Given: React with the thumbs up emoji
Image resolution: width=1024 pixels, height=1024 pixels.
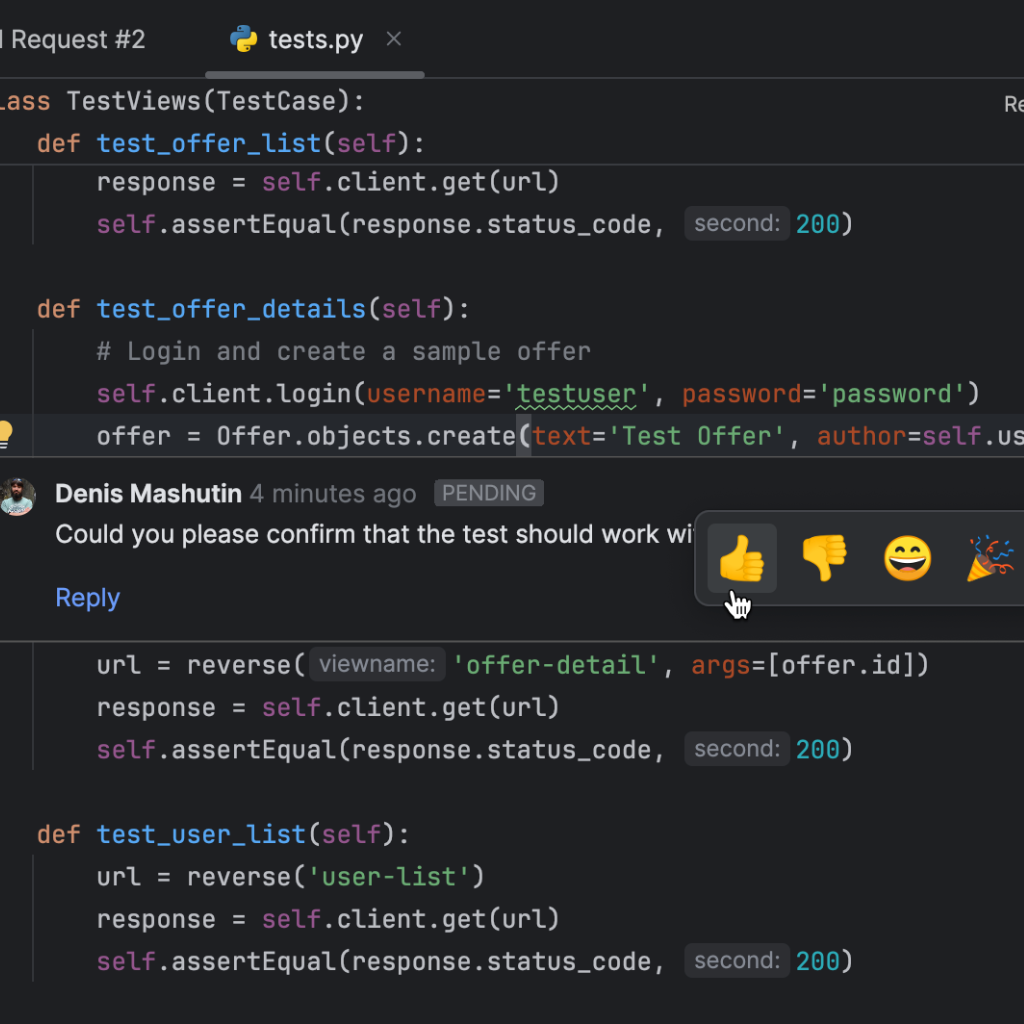Looking at the screenshot, I should (x=741, y=559).
